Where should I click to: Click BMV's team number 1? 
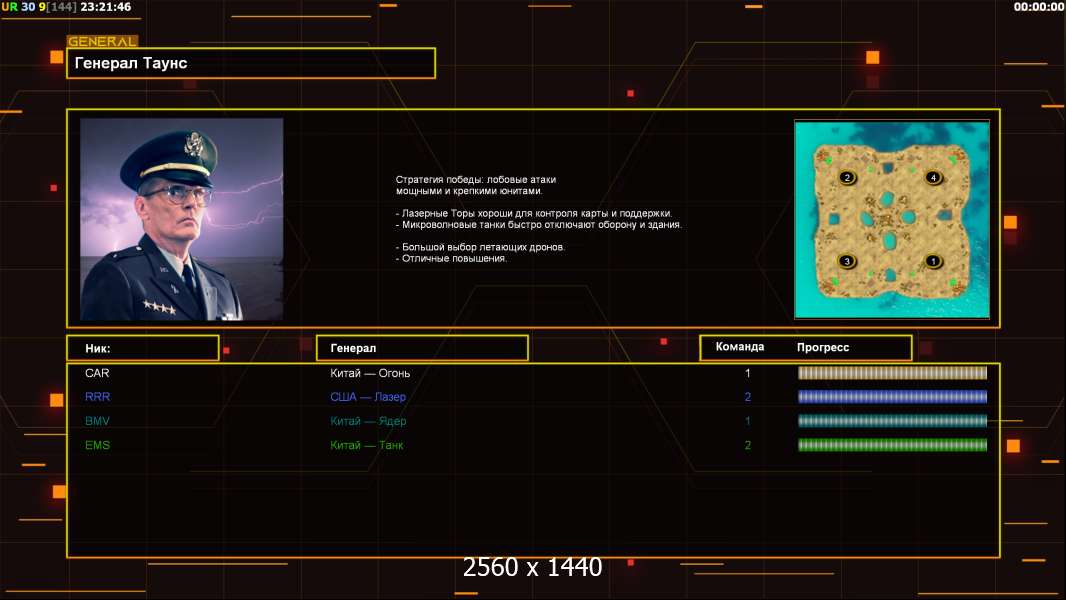748,421
